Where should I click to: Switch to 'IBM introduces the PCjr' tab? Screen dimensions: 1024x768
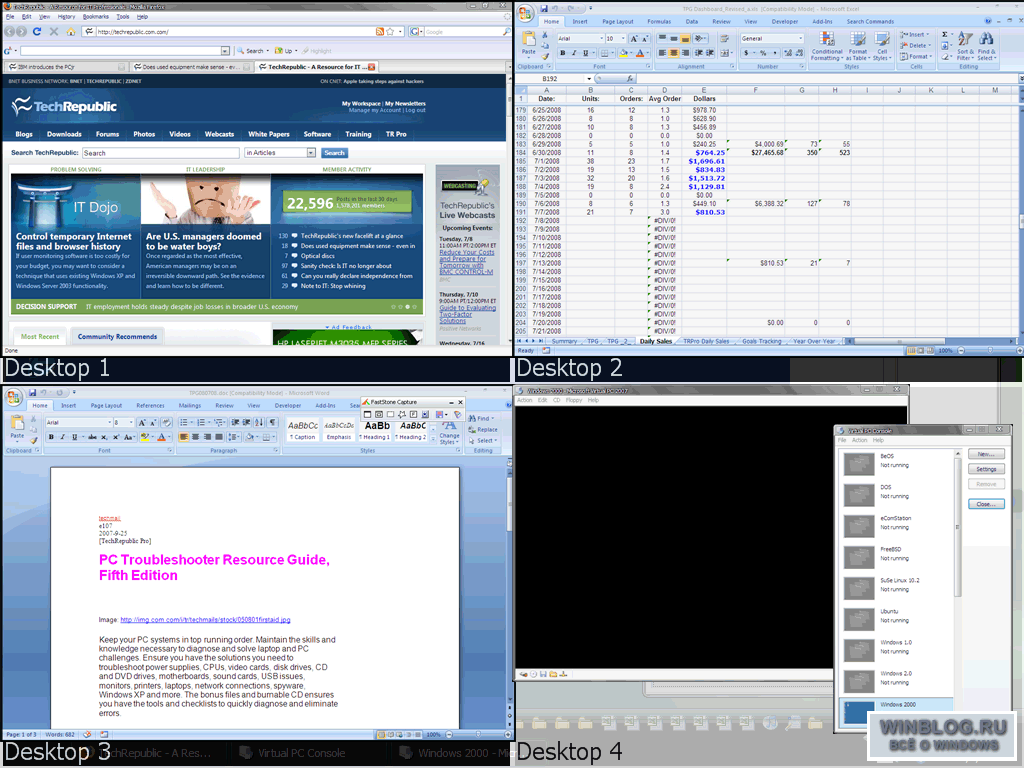pyautogui.click(x=66, y=67)
